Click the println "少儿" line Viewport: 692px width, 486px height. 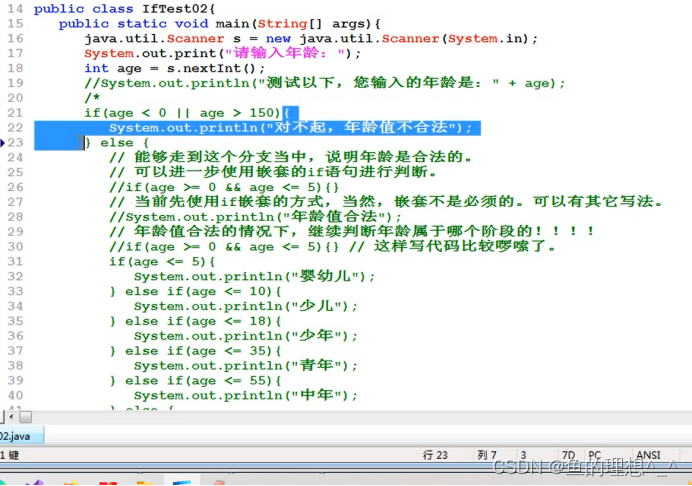pos(245,306)
